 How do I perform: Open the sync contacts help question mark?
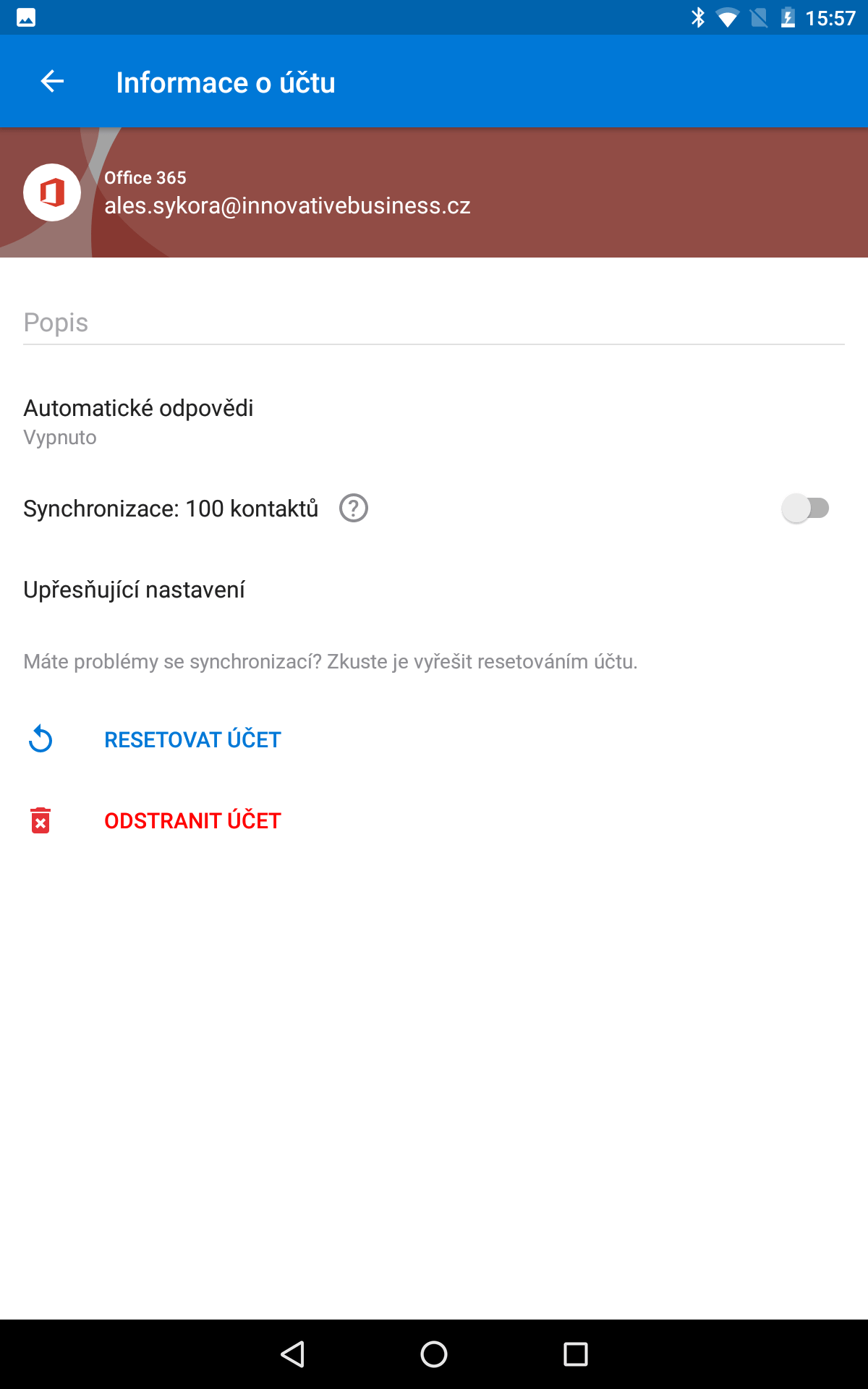(x=354, y=509)
